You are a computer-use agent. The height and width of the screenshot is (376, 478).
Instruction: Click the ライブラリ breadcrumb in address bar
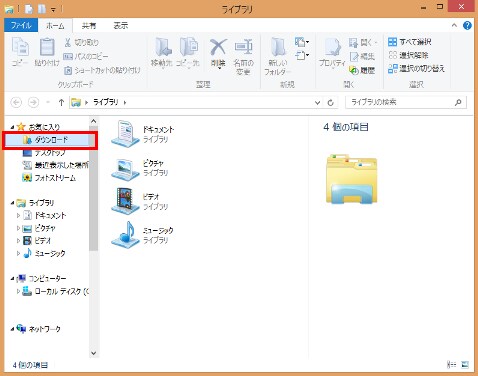pos(106,102)
